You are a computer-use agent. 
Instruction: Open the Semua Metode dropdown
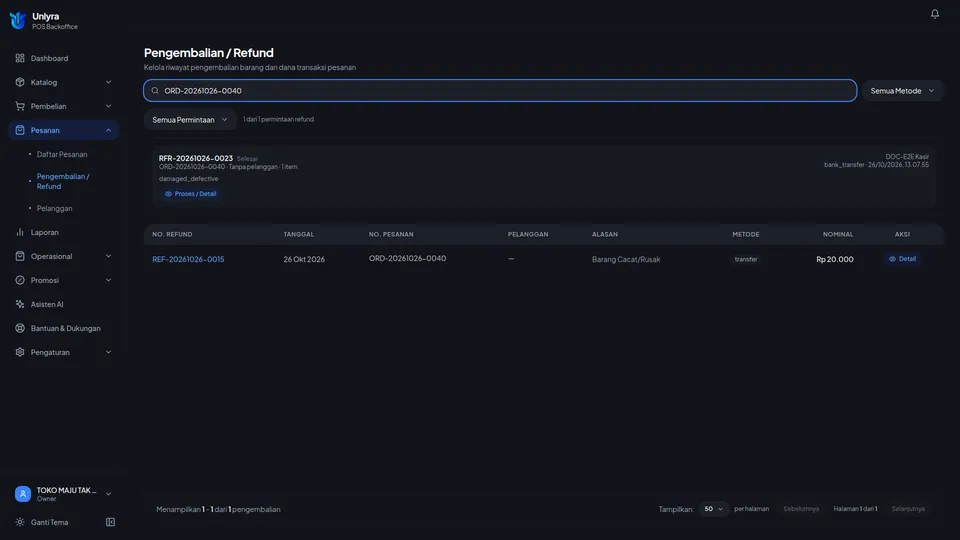coord(902,91)
